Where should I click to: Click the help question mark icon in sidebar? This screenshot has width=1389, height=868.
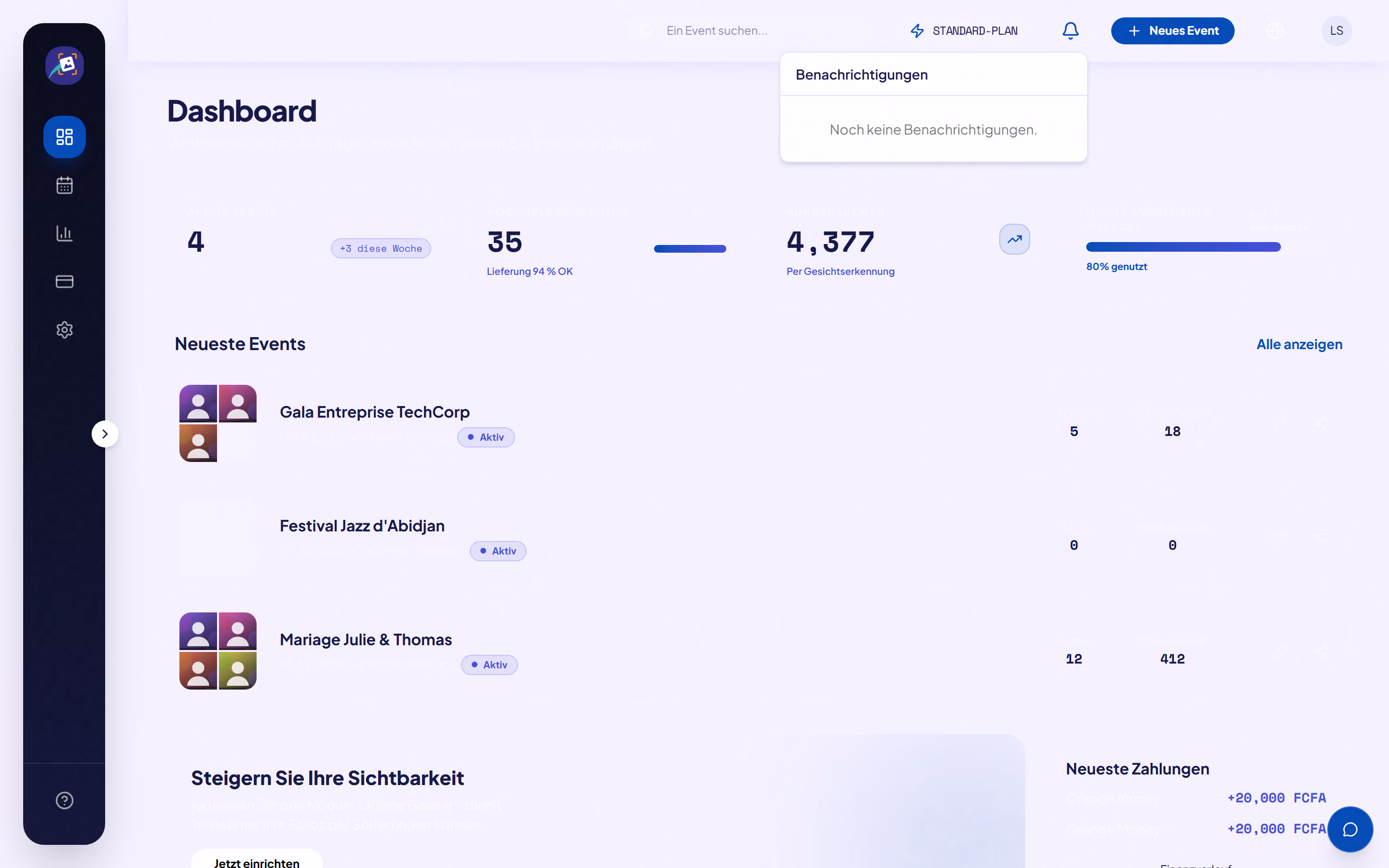[64, 800]
